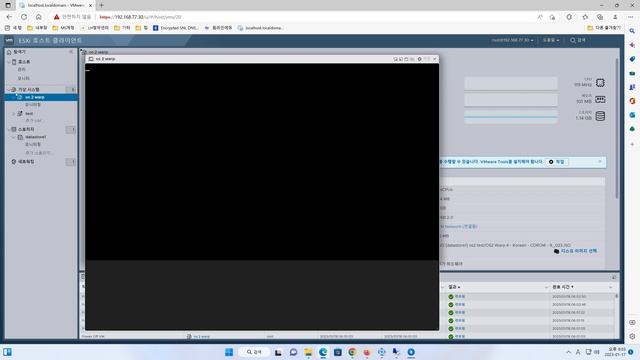640x360 pixels.
Task: Open a new browser tab with the plus button
Action: [x=102, y=5]
